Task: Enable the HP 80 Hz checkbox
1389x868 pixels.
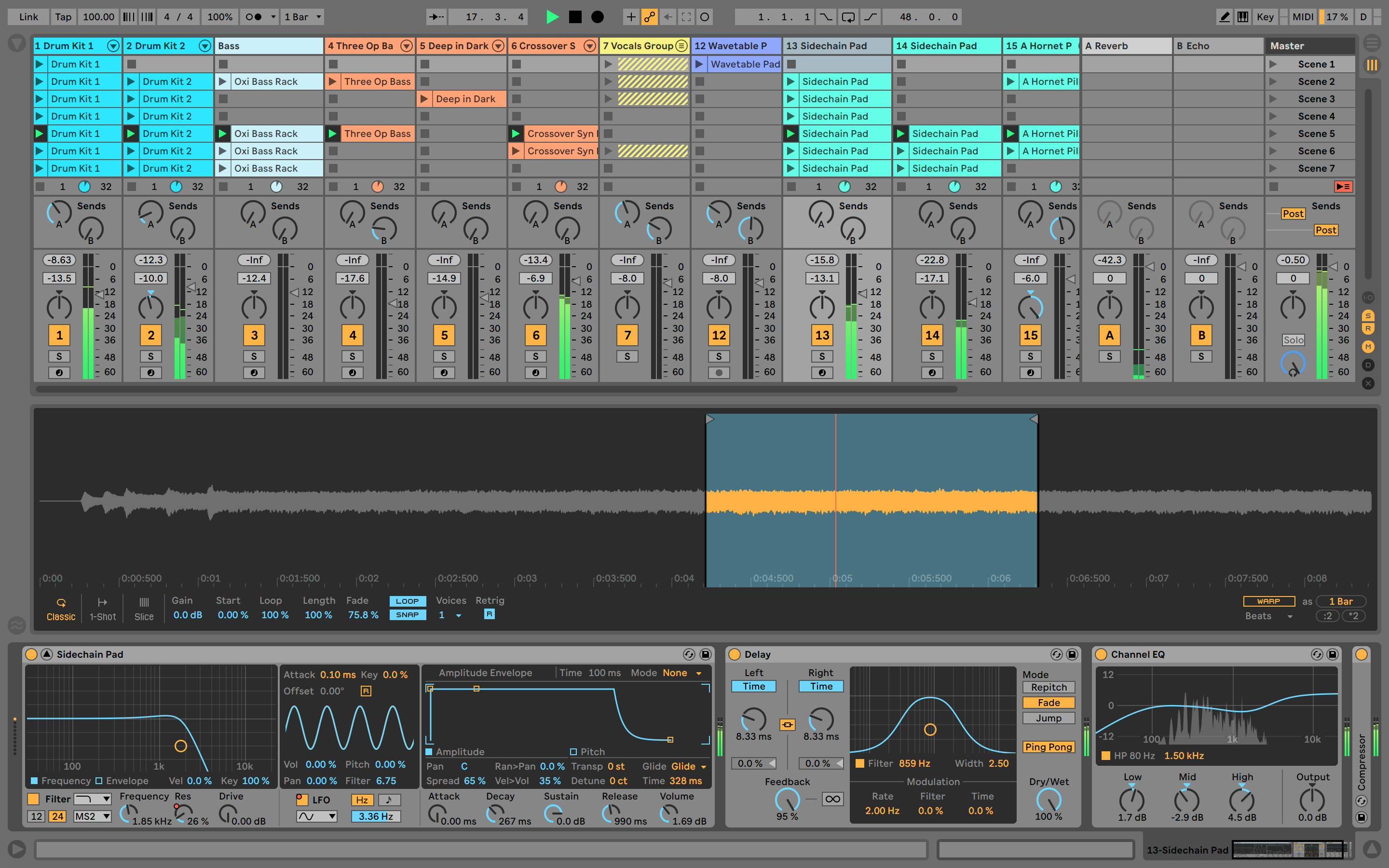Action: pos(1105,756)
